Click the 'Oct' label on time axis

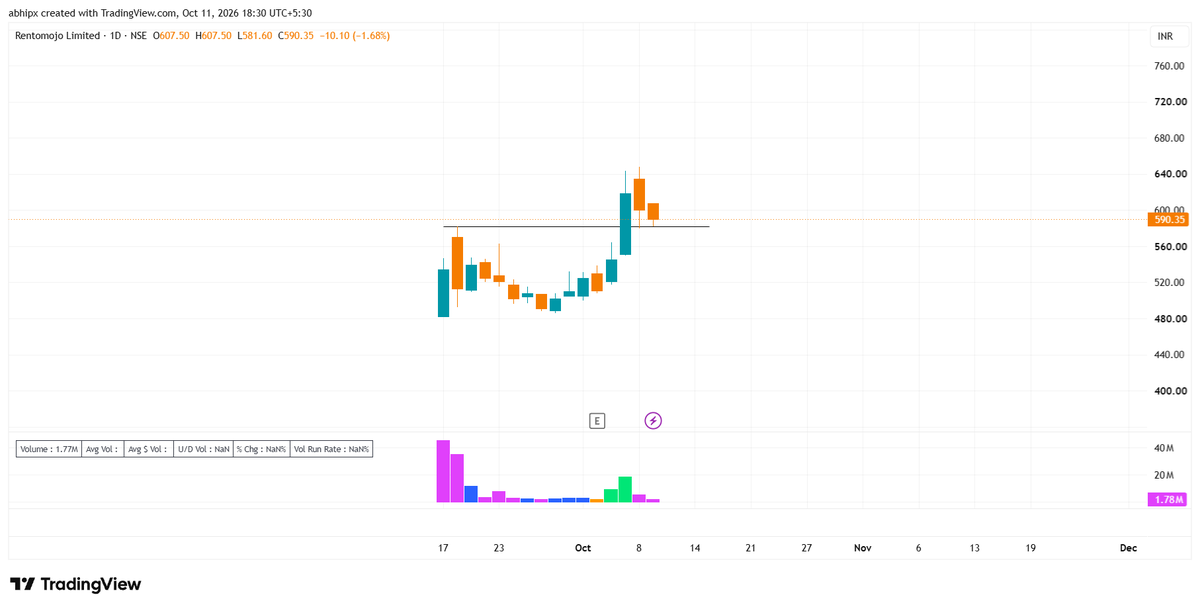coord(583,548)
